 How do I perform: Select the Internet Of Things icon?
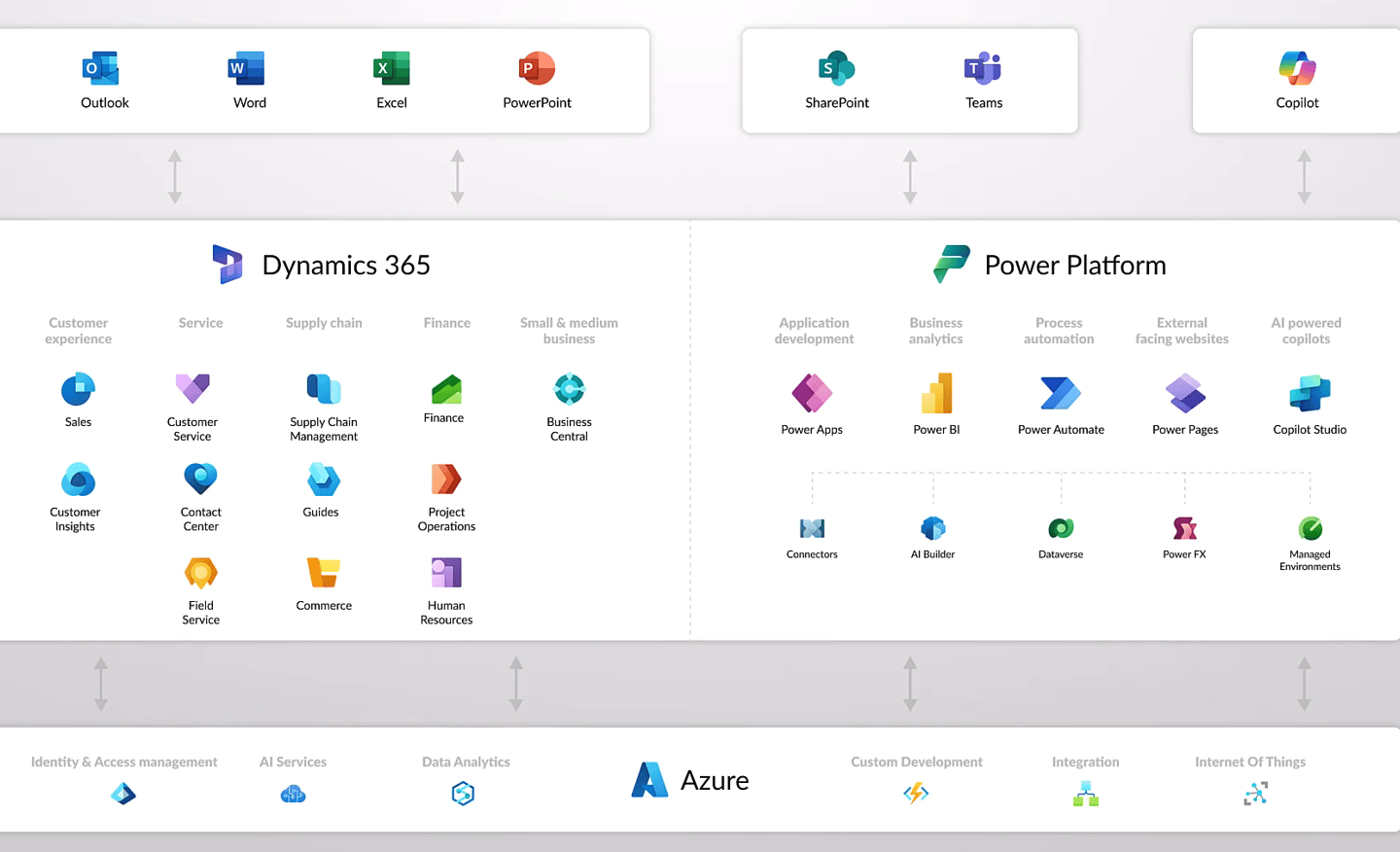[1255, 795]
